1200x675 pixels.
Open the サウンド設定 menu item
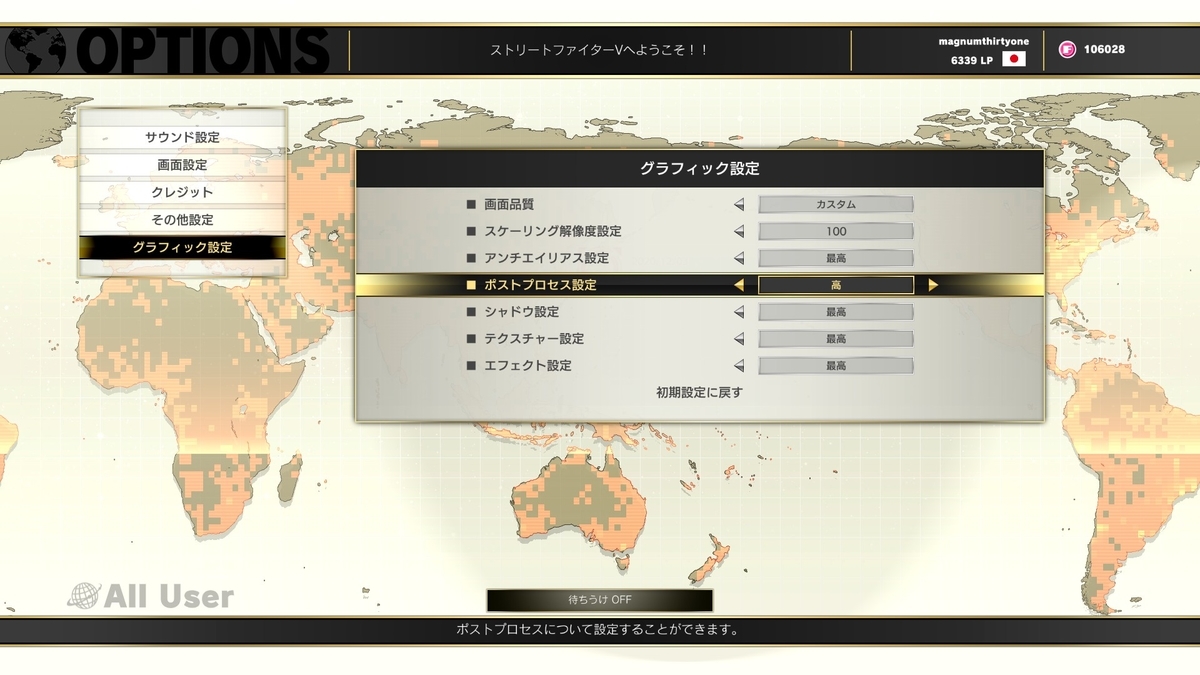[x=182, y=138]
